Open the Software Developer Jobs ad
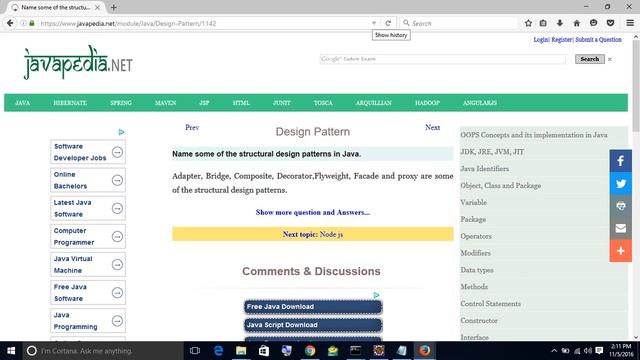The width and height of the screenshot is (640, 360). pyautogui.click(x=88, y=152)
